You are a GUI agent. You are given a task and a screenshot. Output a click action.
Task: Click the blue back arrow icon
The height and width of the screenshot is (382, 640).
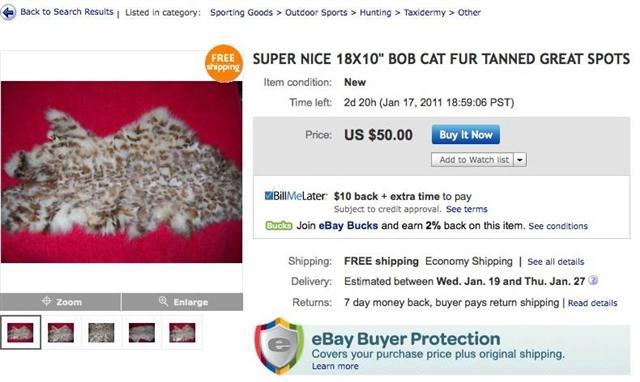point(8,13)
